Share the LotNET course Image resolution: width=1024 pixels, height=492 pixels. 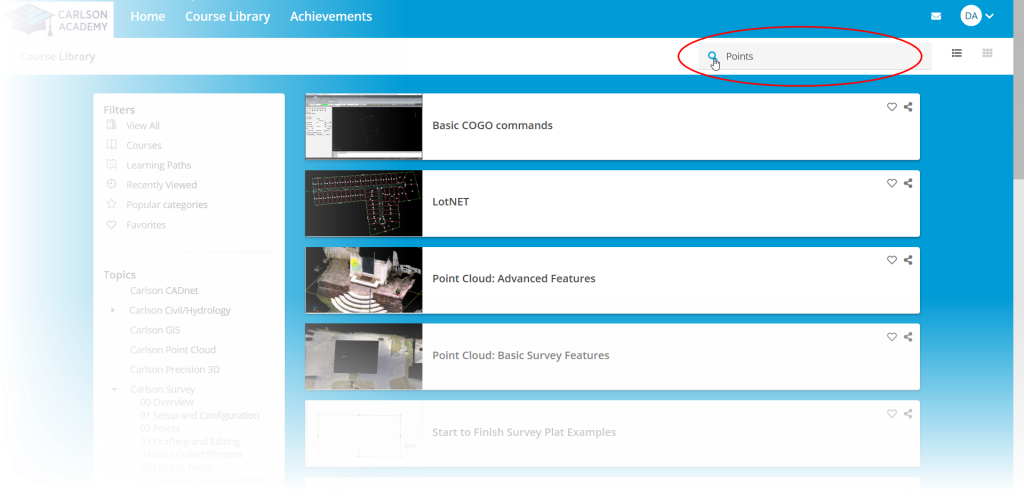[x=908, y=184]
